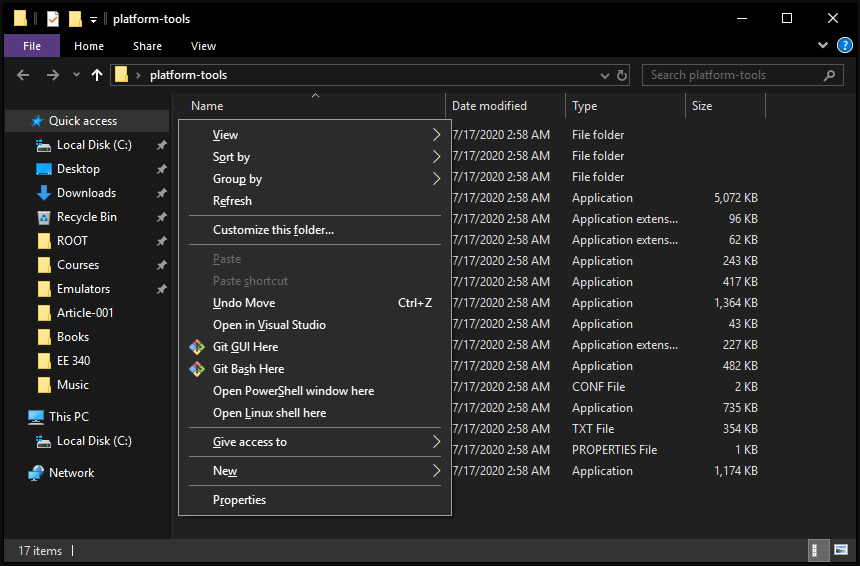Viewport: 860px width, 566px height.
Task: Click the Properties checkmark icon in title bar
Action: [53, 19]
